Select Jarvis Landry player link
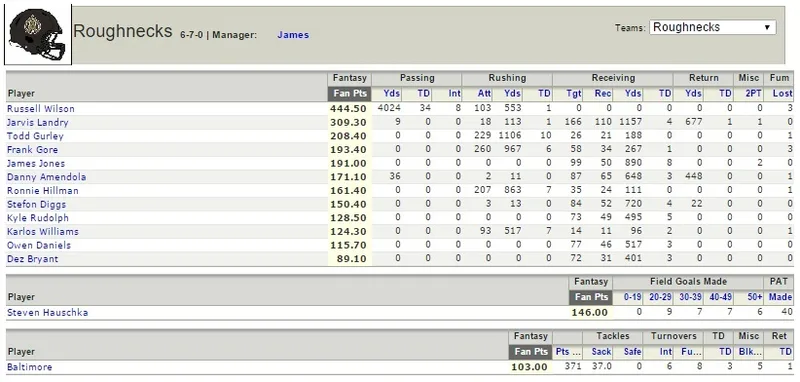The width and height of the screenshot is (800, 382). tap(38, 122)
